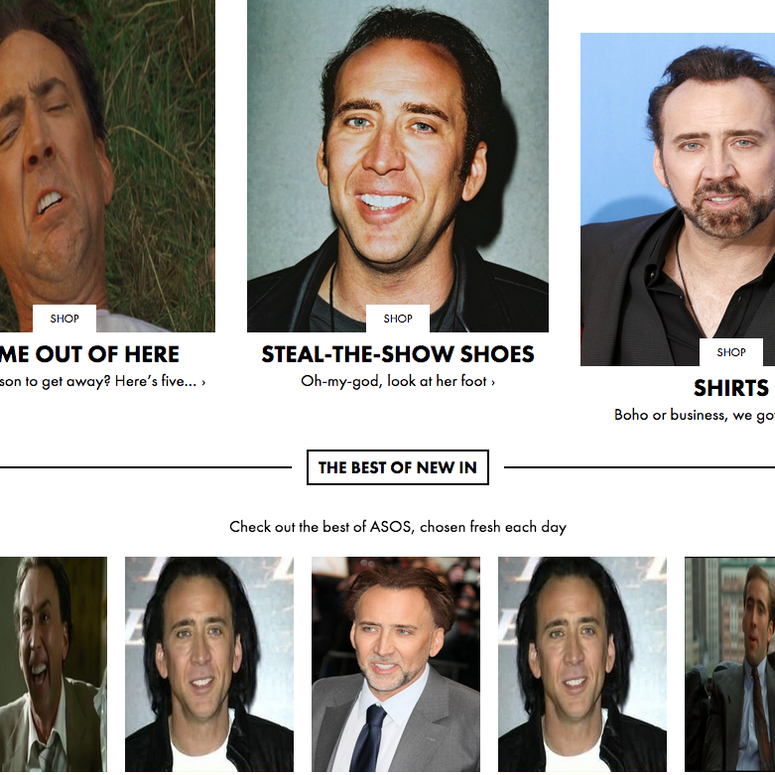Click SHOP button under smiling man in black jacket
Screen dimensions: 775x775
(x=398, y=318)
